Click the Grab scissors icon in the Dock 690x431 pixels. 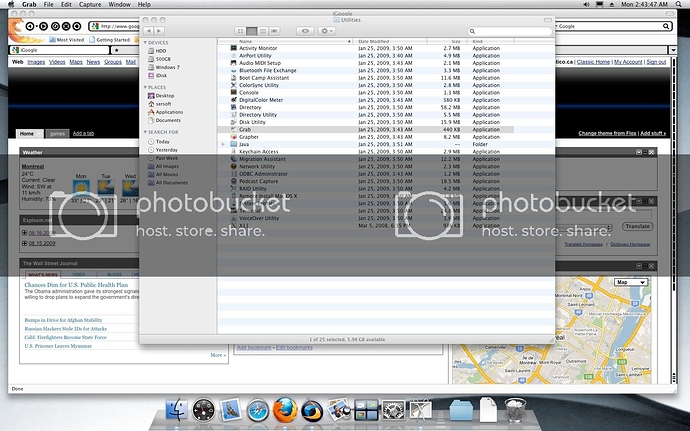tap(421, 410)
